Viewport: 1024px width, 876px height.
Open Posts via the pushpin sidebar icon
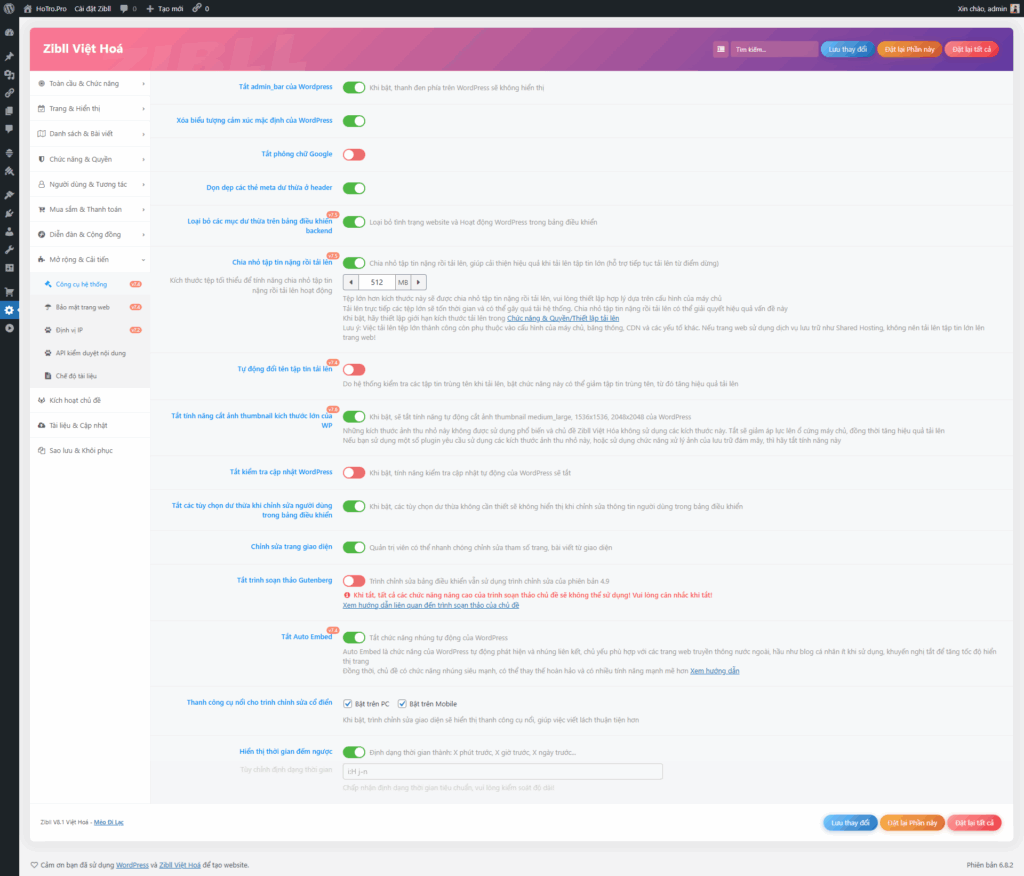(x=9, y=56)
